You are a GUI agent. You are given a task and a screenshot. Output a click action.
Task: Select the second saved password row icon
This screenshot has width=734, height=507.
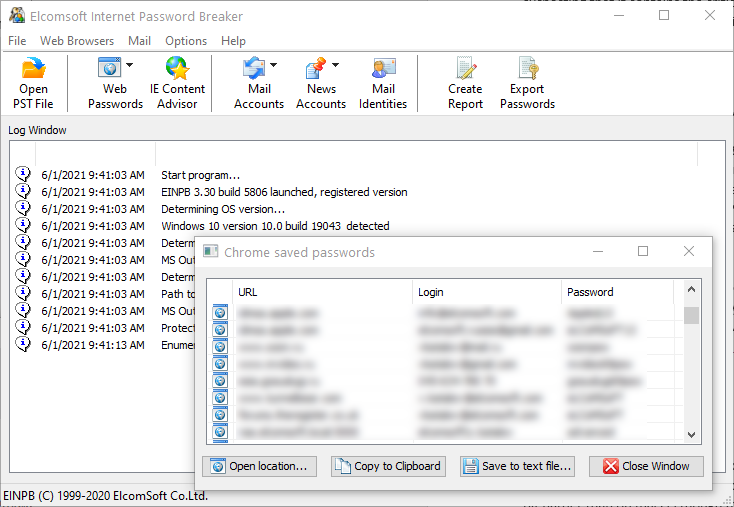click(x=220, y=330)
